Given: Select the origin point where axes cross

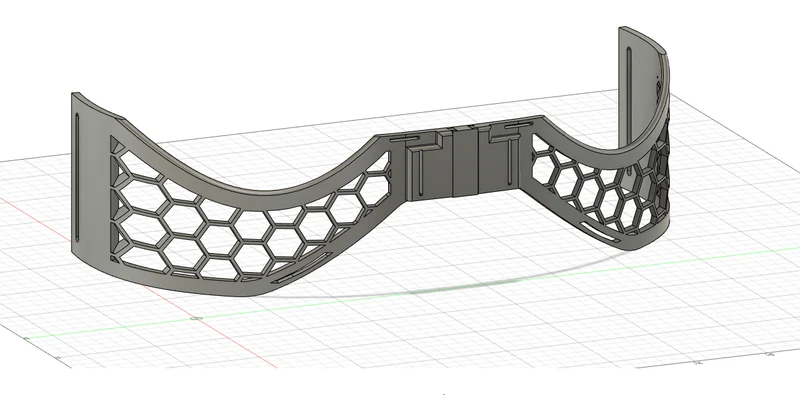Looking at the screenshot, I should pos(197,318).
